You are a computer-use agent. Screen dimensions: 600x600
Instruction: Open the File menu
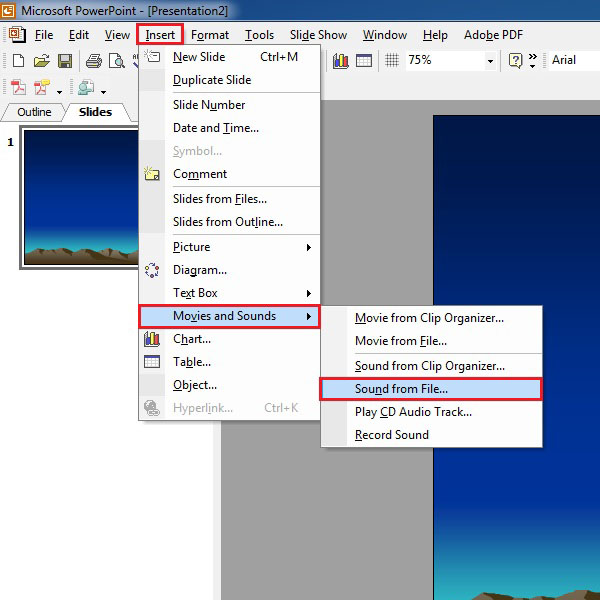(44, 35)
